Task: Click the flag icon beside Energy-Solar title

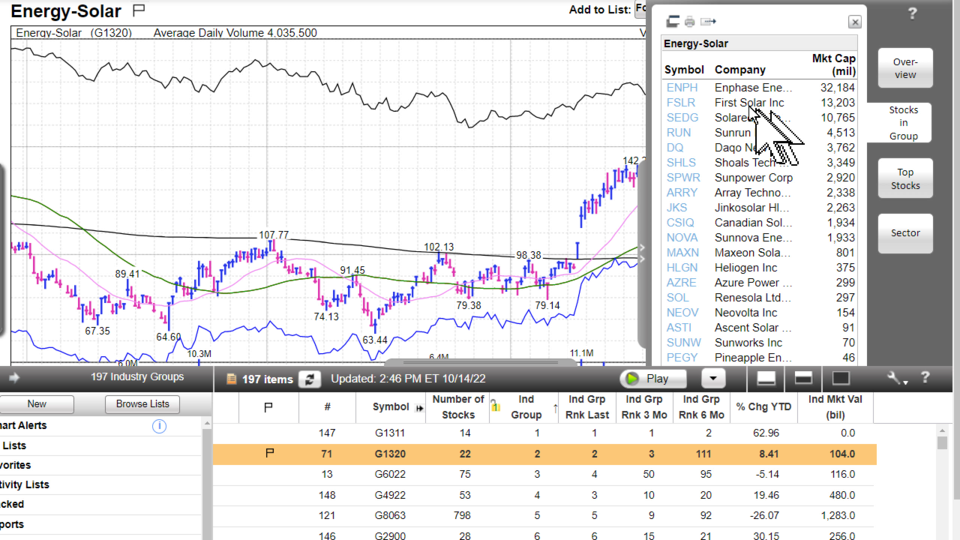Action: 139,11
